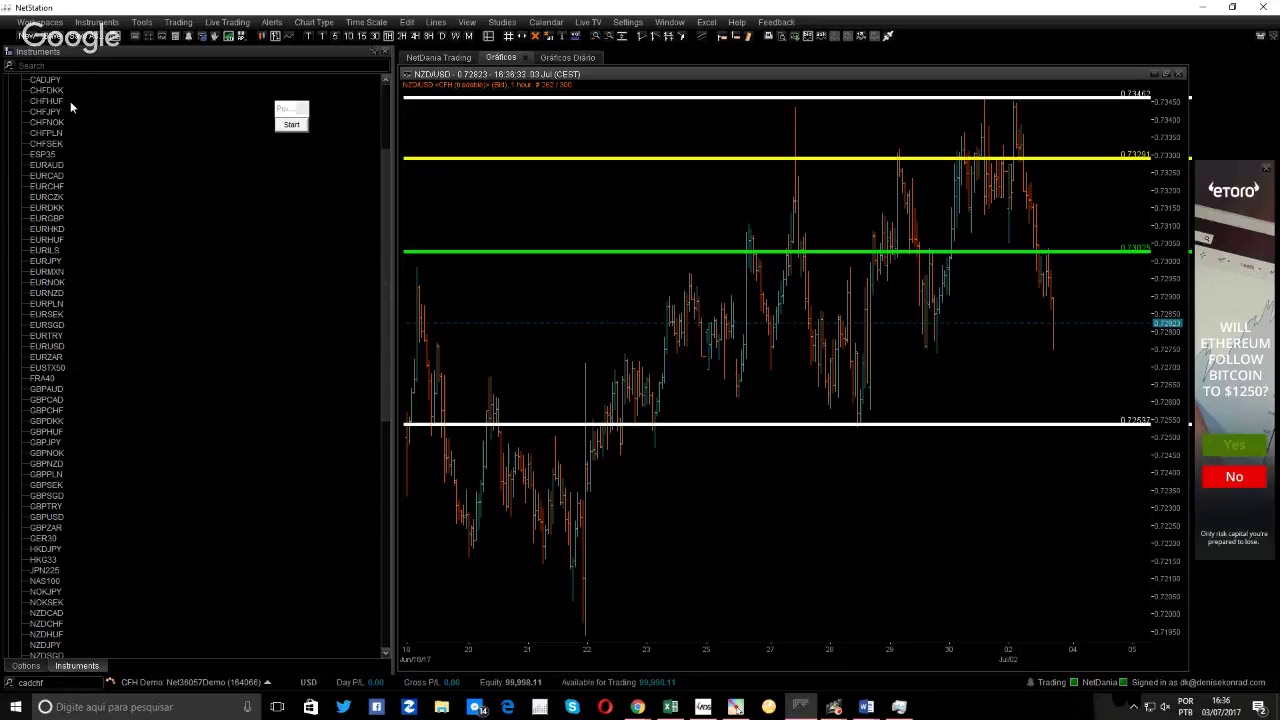Select the monthly M timeframe button

tap(468, 36)
